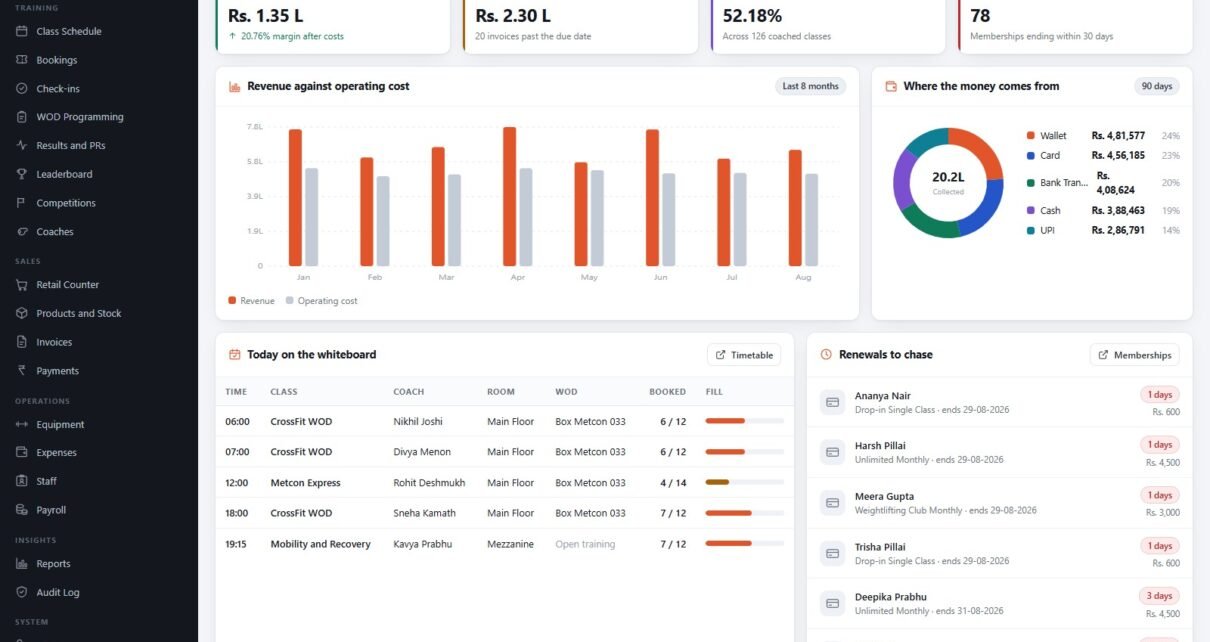This screenshot has width=1210, height=642.
Task: Toggle the Revenue legend in the chart
Action: [251, 301]
